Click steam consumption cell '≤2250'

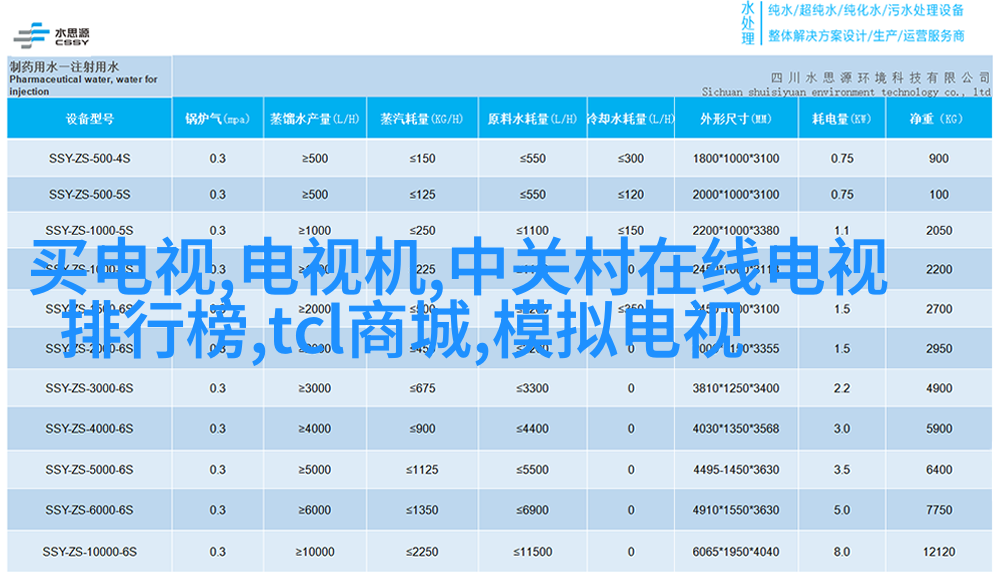pyautogui.click(x=422, y=552)
